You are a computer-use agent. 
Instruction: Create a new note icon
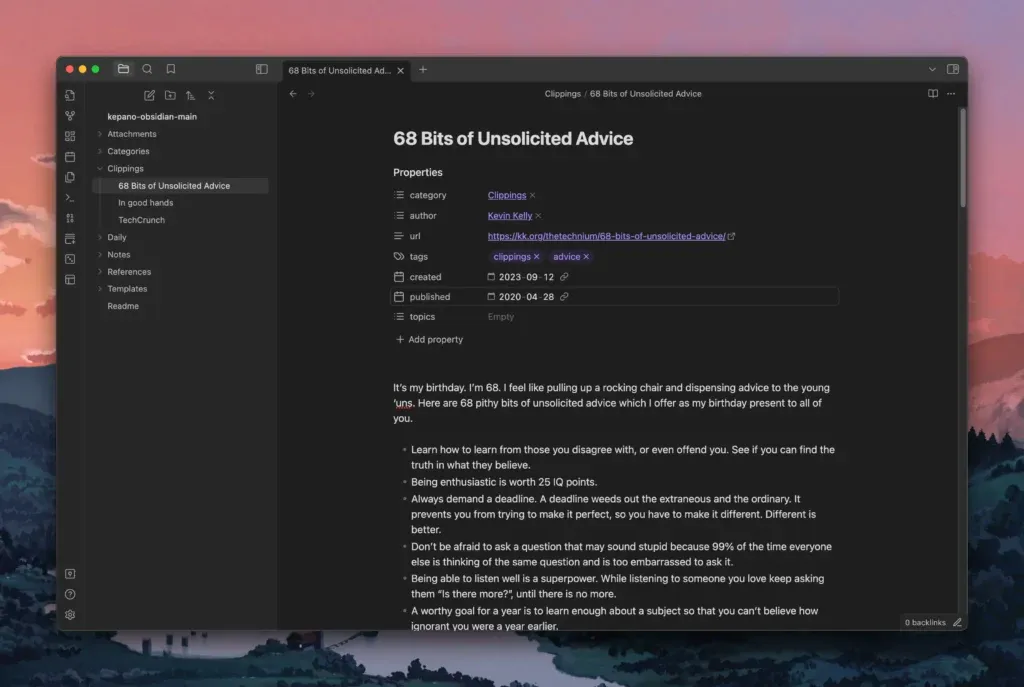[149, 95]
